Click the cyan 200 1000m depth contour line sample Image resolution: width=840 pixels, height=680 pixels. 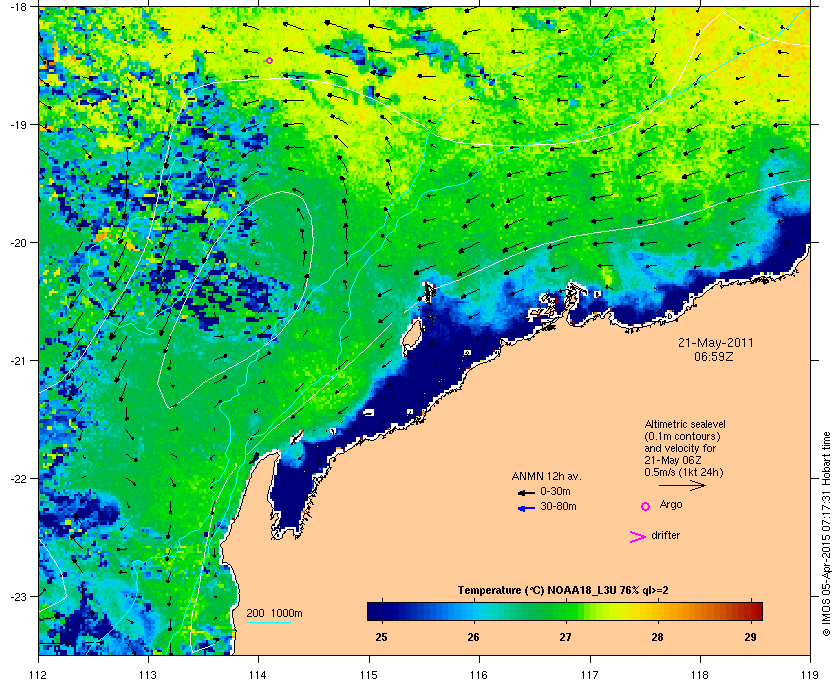coord(268,622)
